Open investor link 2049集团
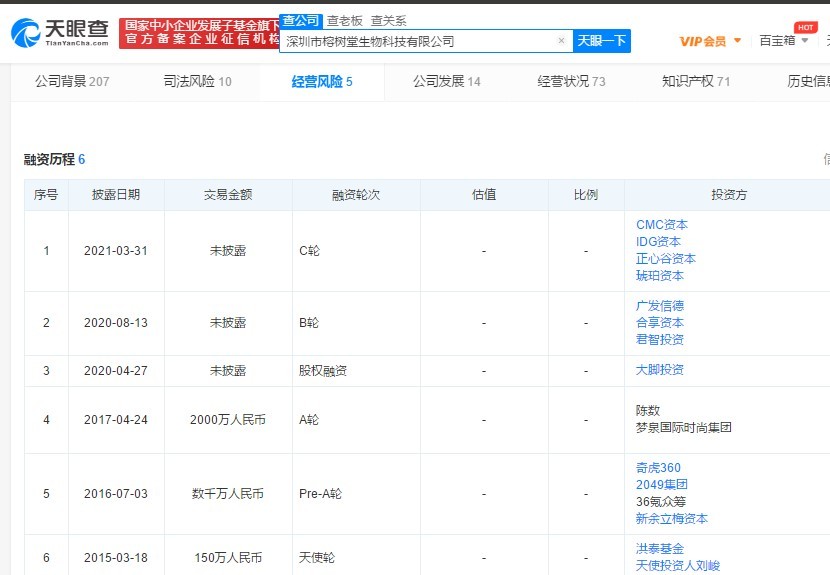 point(662,484)
